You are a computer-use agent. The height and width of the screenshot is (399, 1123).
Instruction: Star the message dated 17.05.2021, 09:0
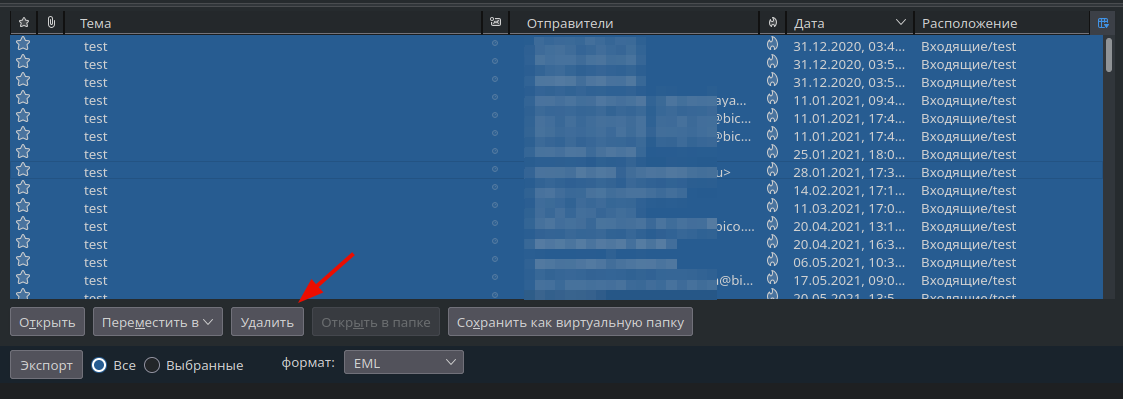[23, 277]
